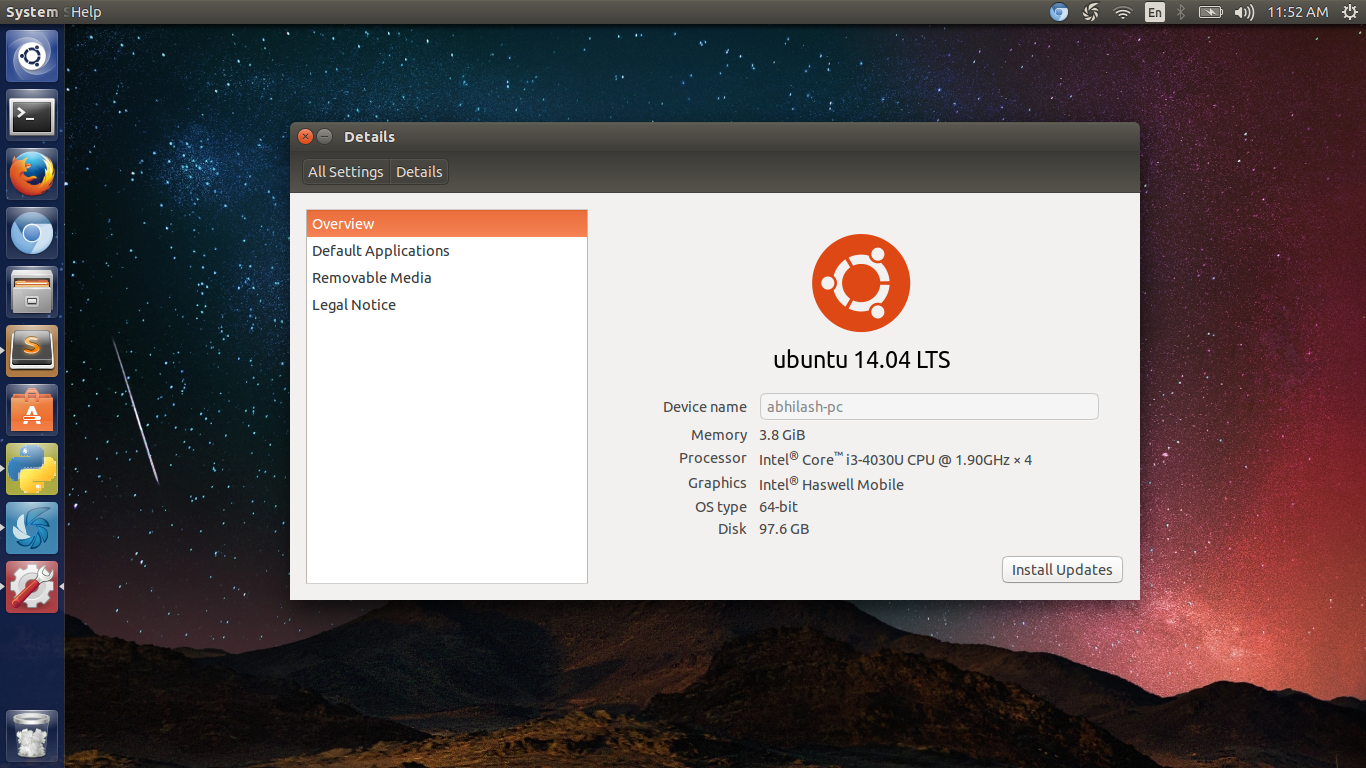
Task: Click the Device name input field
Action: (930, 407)
